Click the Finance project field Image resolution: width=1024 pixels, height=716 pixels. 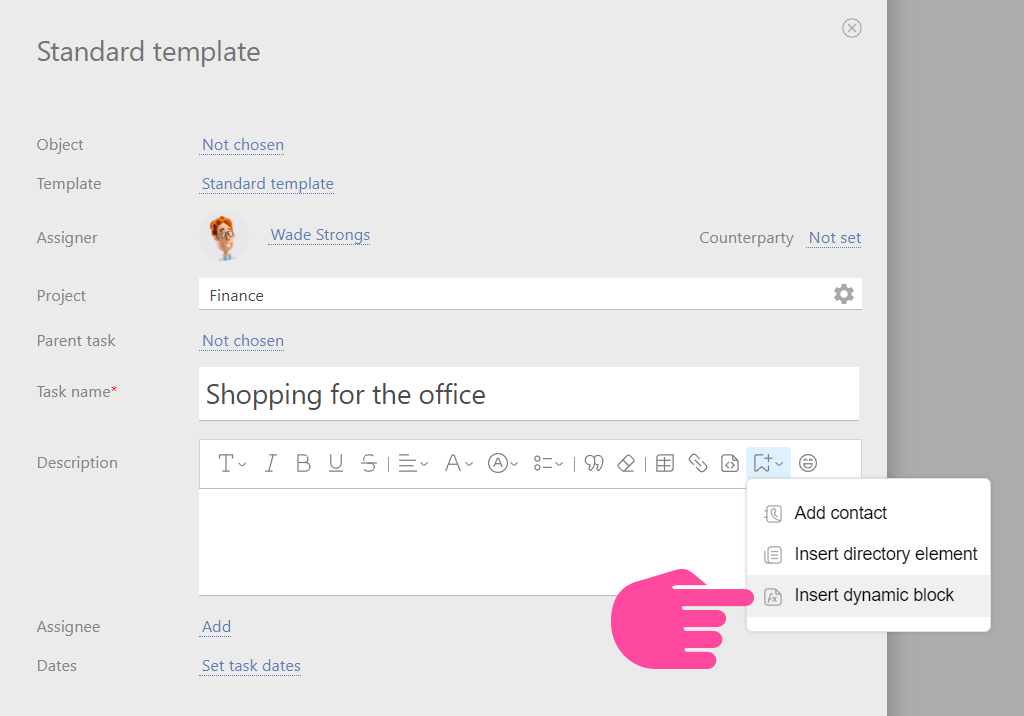point(530,295)
